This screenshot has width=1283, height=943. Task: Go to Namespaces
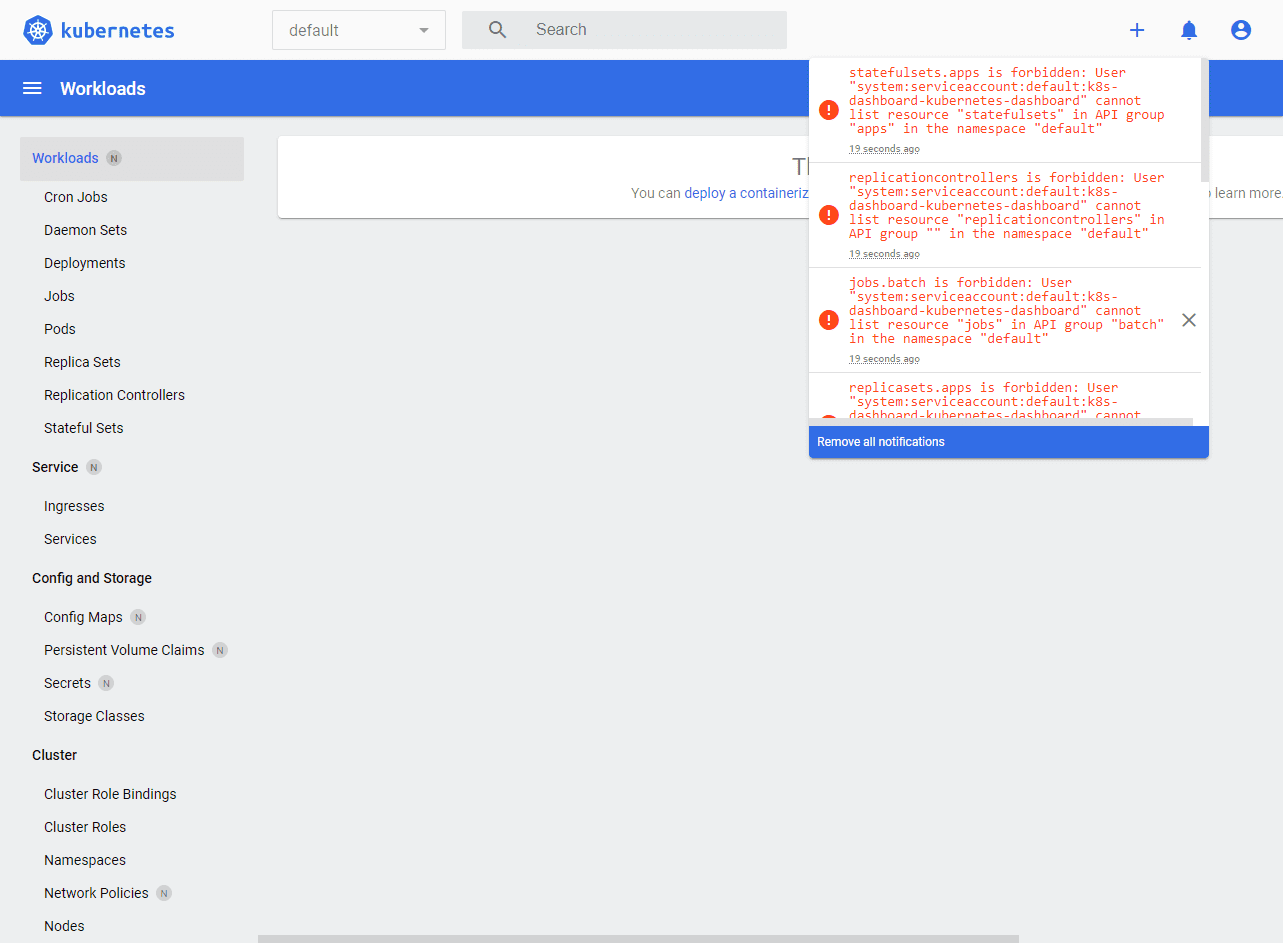tap(85, 860)
